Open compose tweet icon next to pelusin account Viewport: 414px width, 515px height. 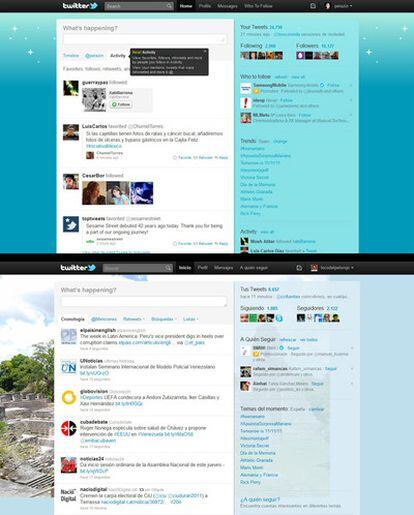[x=313, y=6]
